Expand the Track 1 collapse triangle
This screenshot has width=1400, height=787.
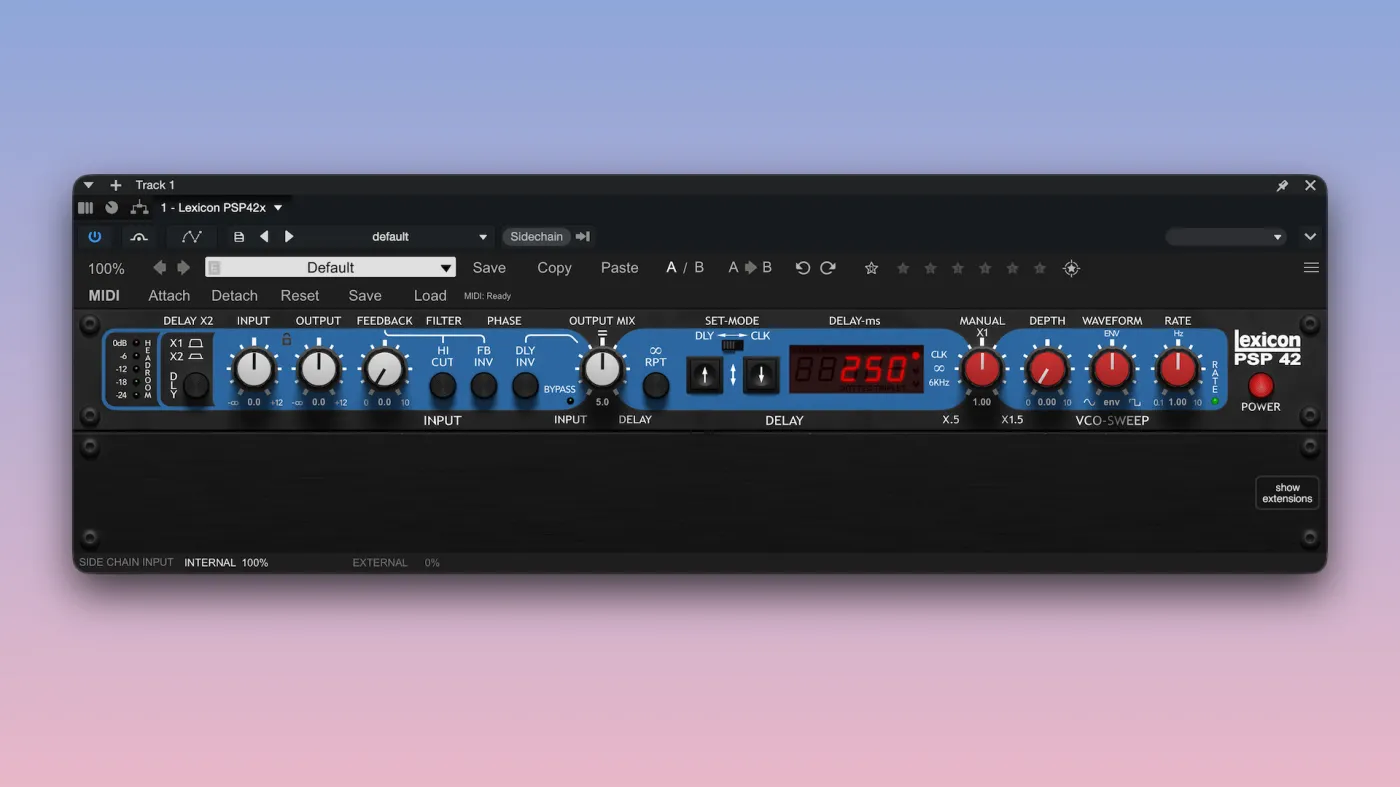89,185
